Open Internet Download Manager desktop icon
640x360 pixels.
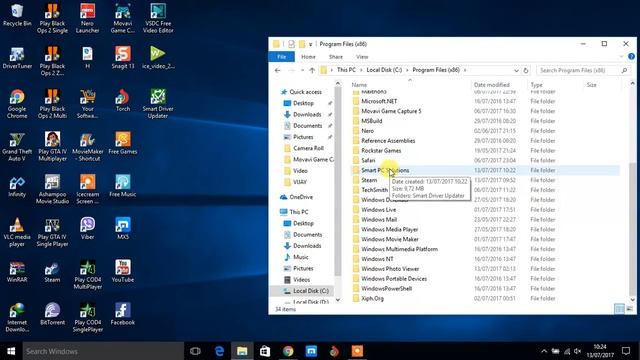coord(17,318)
